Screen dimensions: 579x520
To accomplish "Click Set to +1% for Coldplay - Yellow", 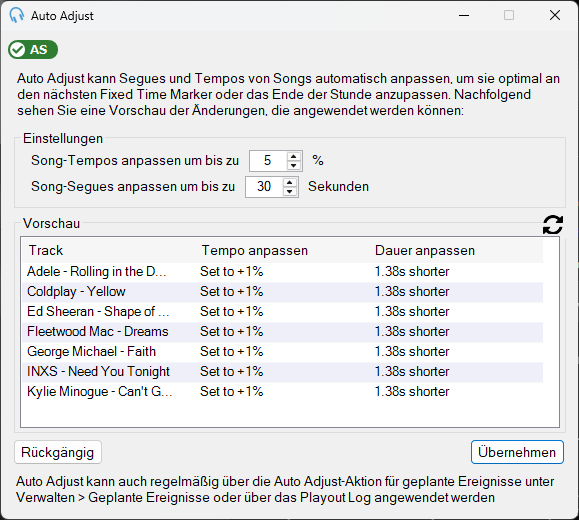I will coord(232,291).
